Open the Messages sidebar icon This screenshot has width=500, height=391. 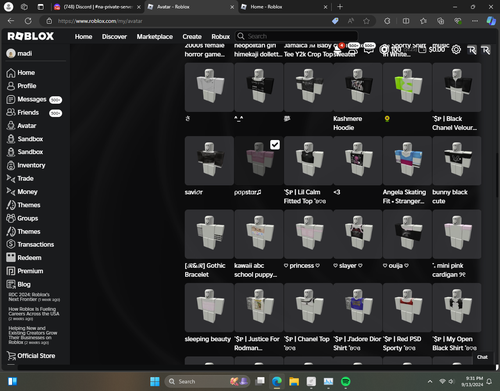pyautogui.click(x=11, y=99)
